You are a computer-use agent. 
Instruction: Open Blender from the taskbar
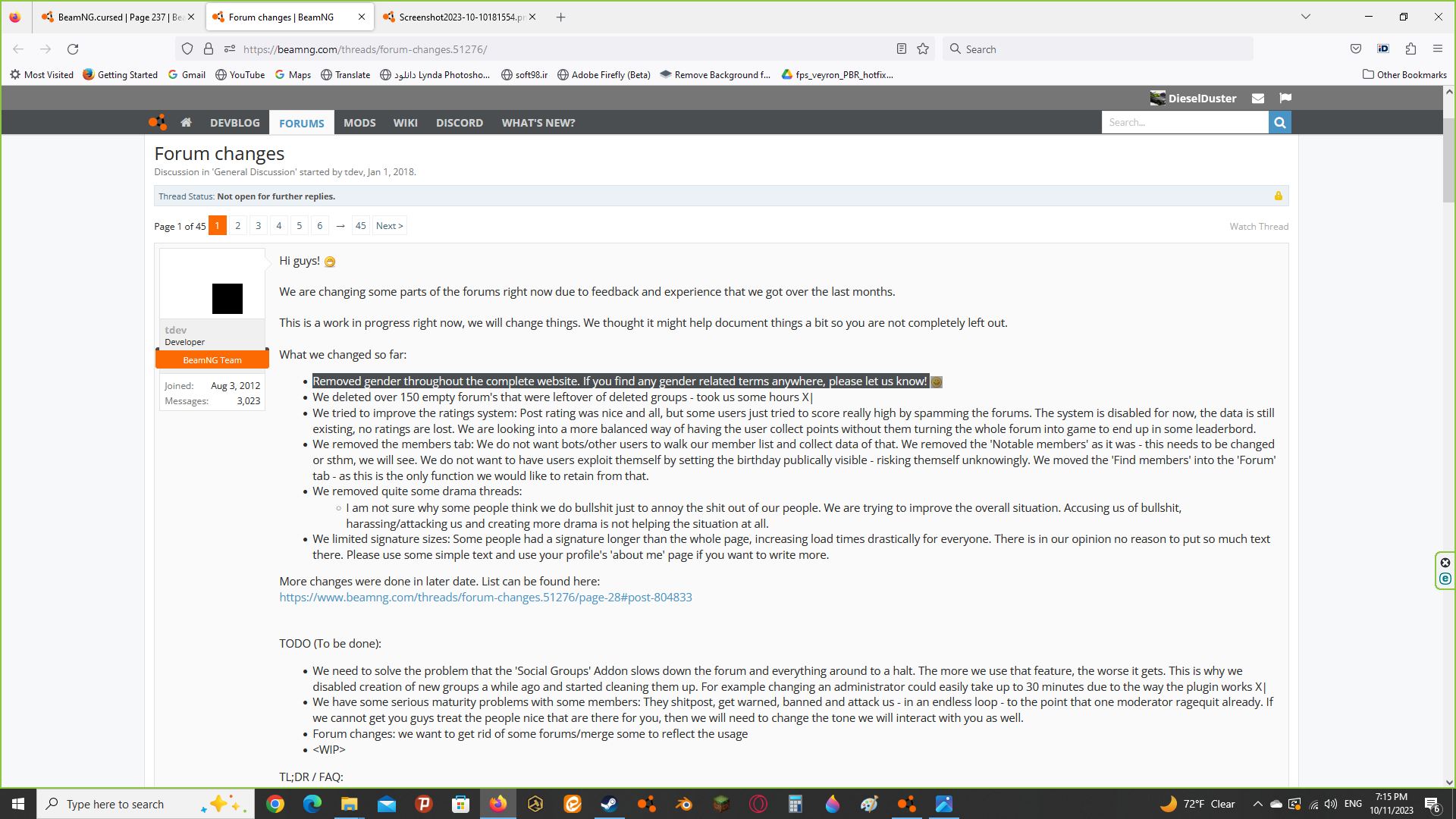tap(683, 804)
